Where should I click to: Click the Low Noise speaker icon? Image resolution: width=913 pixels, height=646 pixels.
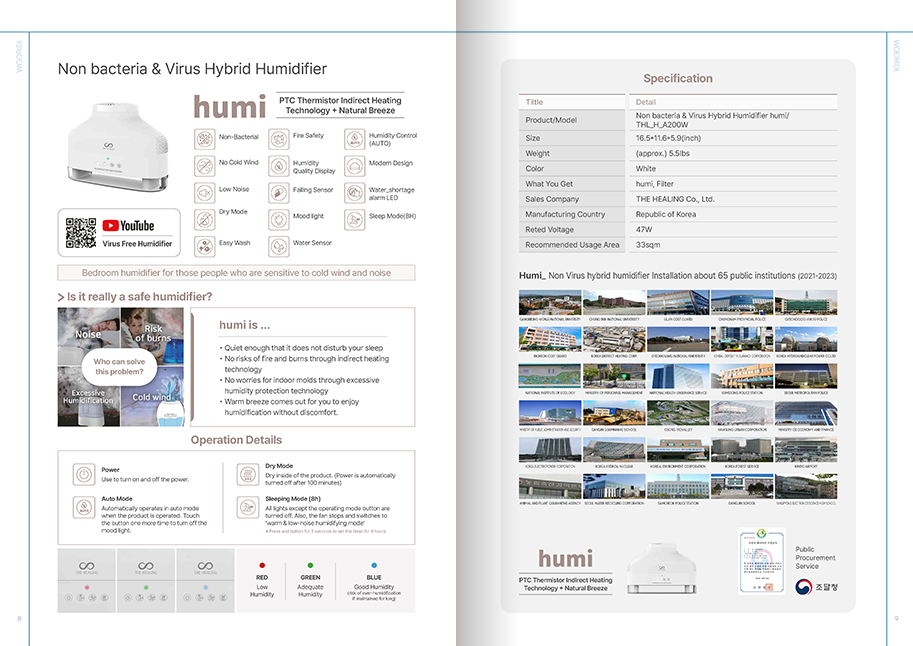pyautogui.click(x=204, y=190)
